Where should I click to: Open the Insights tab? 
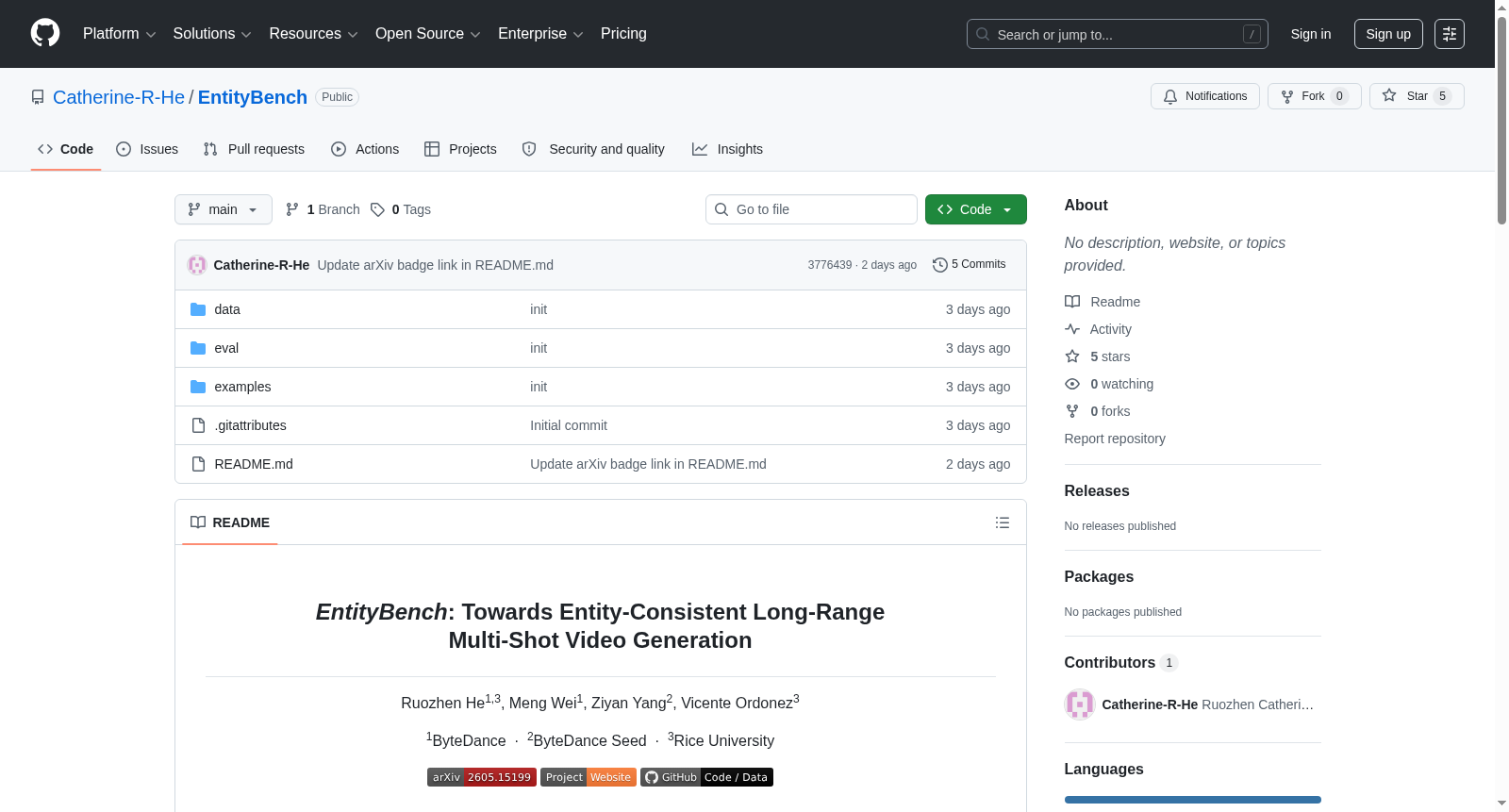pyautogui.click(x=727, y=149)
